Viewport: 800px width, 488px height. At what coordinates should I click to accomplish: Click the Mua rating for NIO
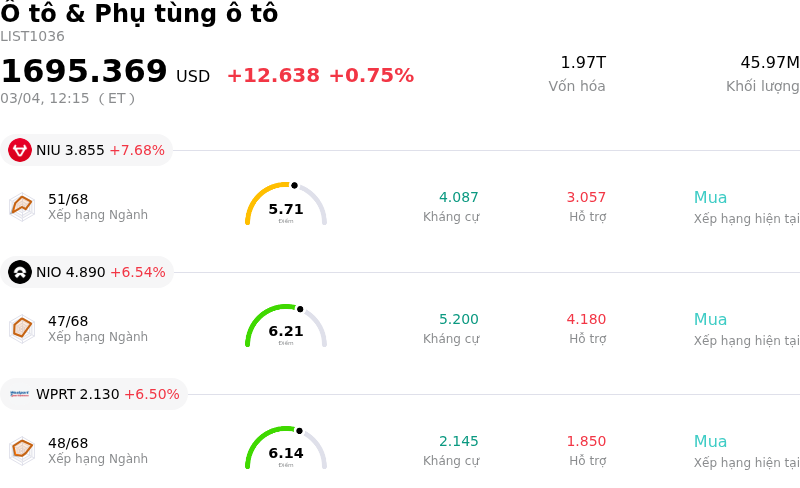pyautogui.click(x=710, y=320)
